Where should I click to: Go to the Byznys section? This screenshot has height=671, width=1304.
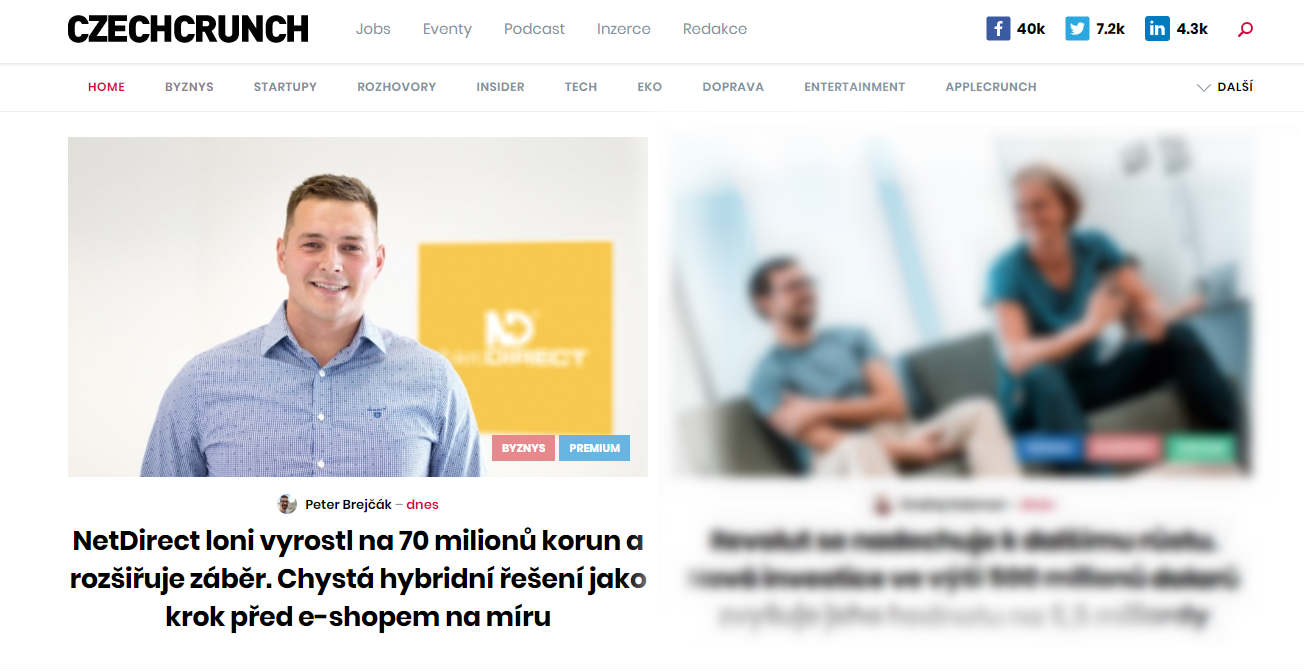[x=189, y=87]
